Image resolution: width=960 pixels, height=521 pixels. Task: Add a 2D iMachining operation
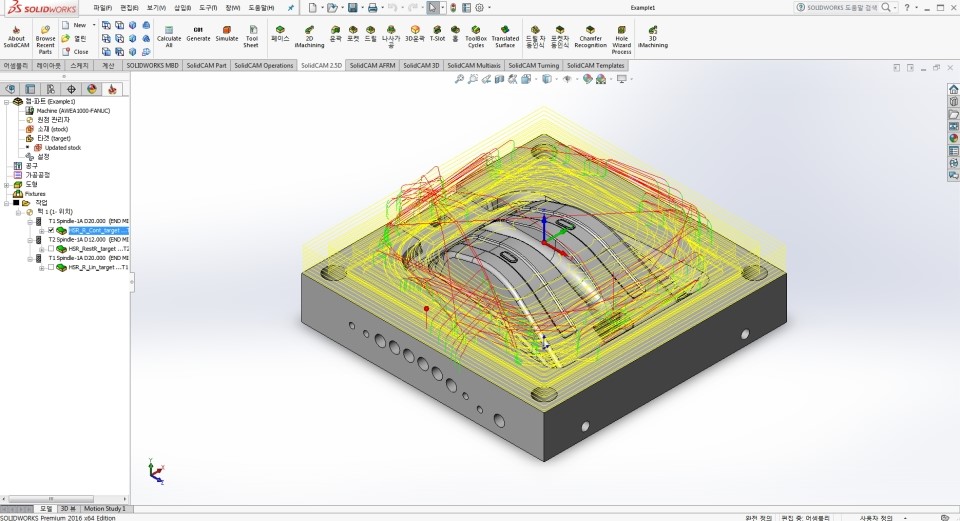click(x=309, y=37)
